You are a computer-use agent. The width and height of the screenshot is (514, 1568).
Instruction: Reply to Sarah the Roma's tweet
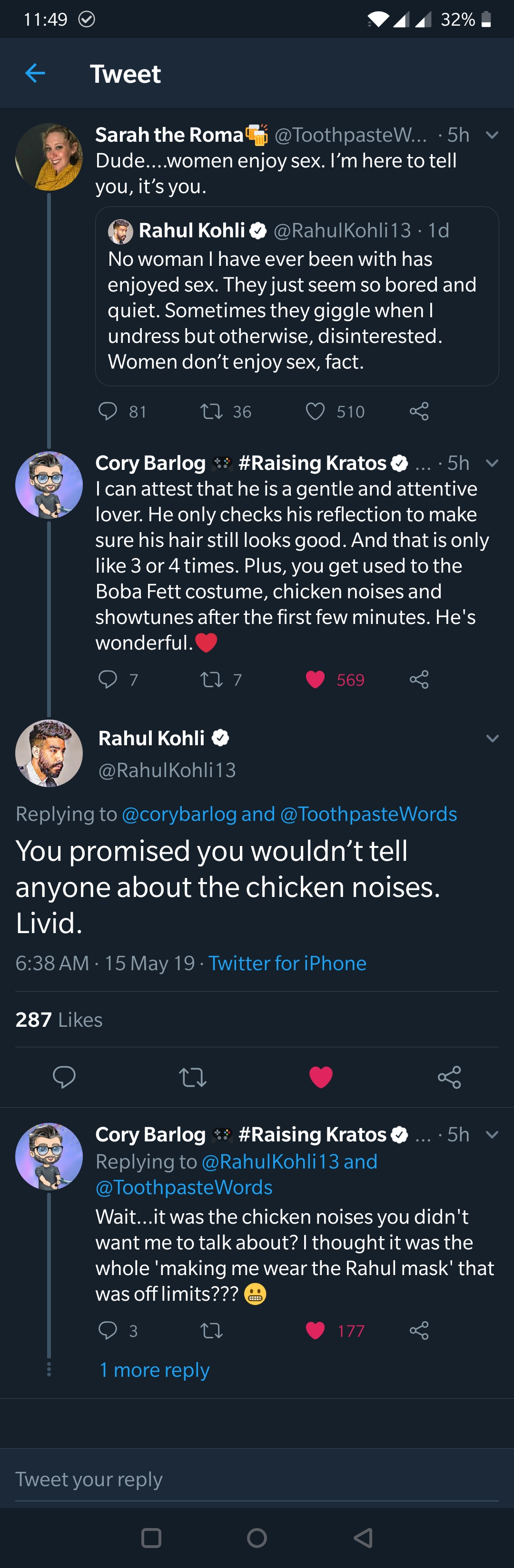(108, 411)
